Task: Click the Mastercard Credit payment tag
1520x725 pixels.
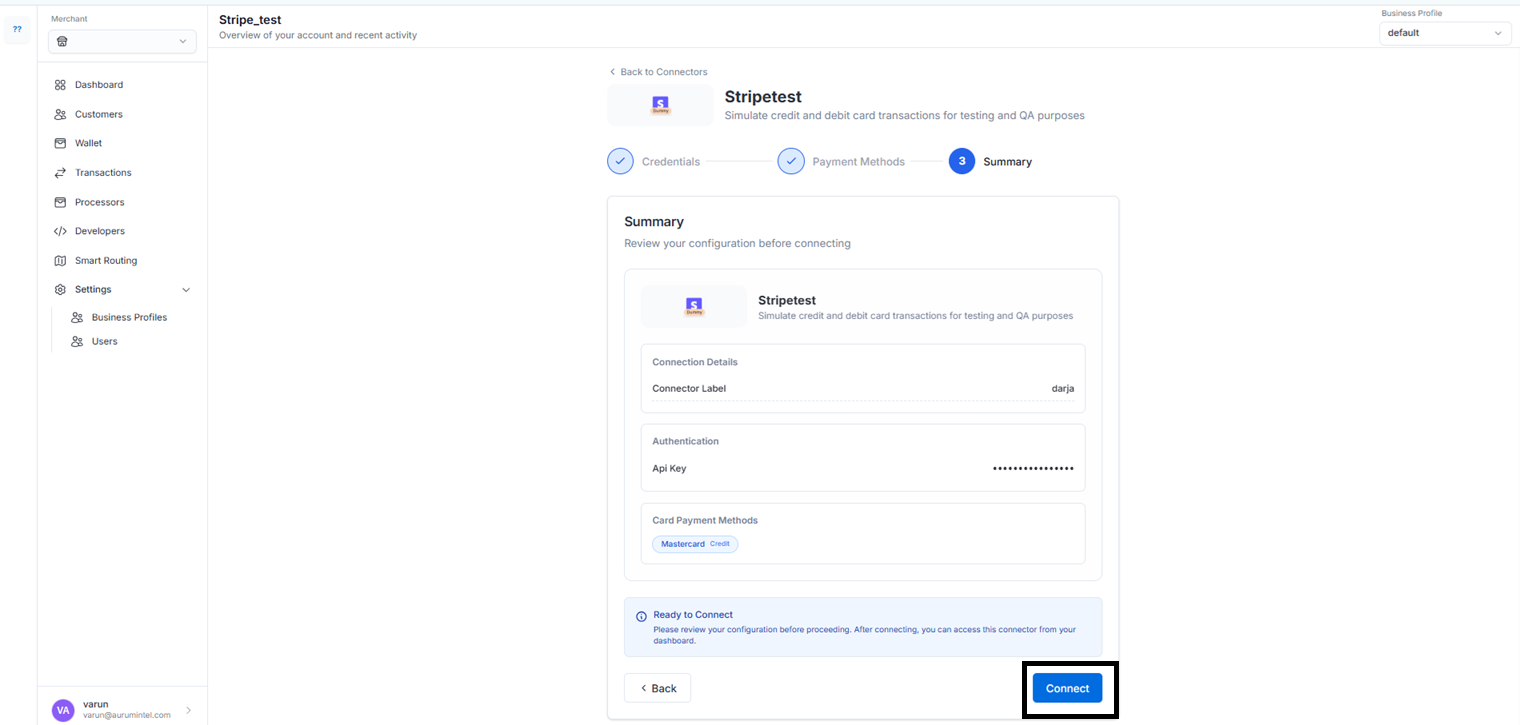Action: [x=694, y=544]
